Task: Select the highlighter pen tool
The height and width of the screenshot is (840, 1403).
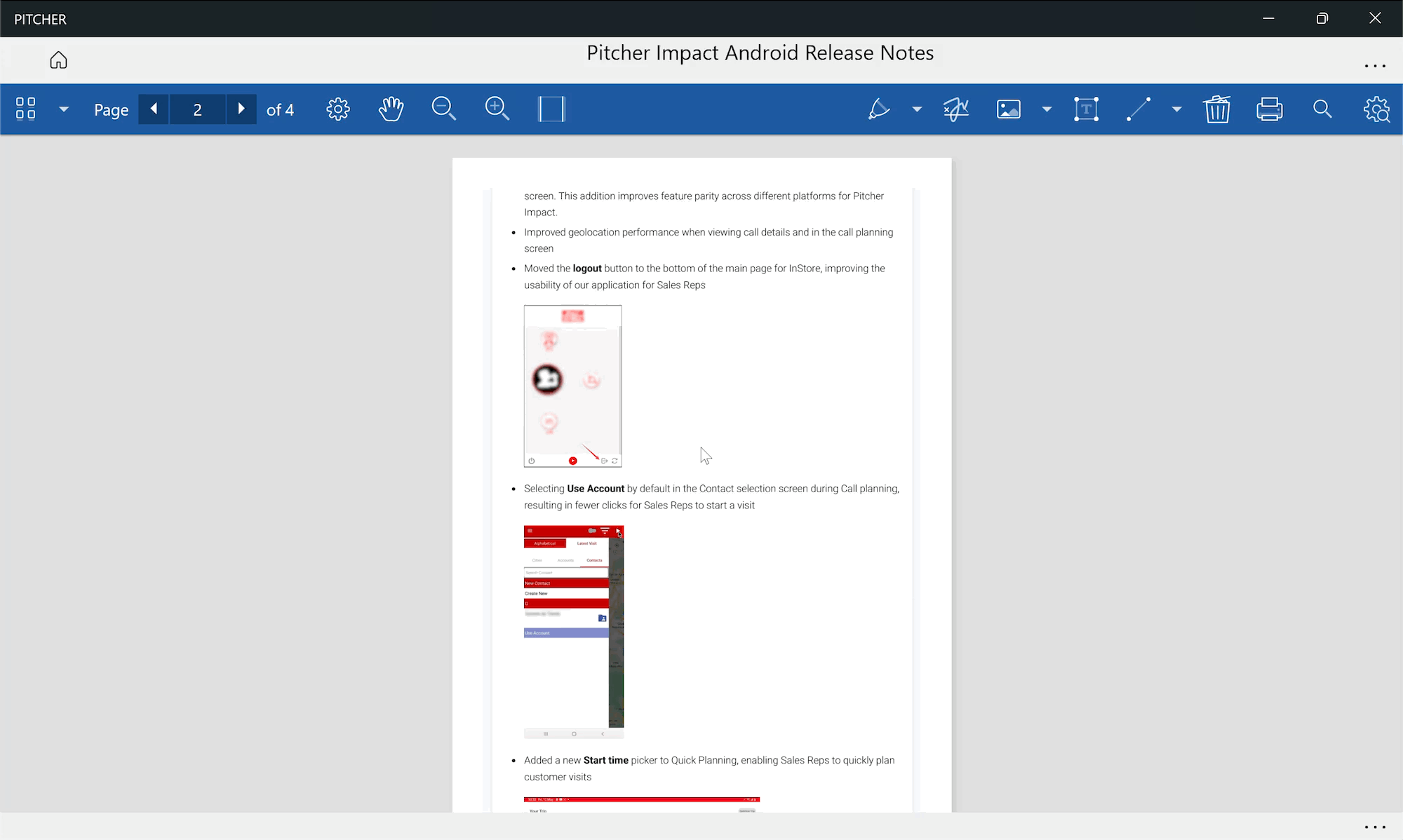Action: click(x=878, y=109)
